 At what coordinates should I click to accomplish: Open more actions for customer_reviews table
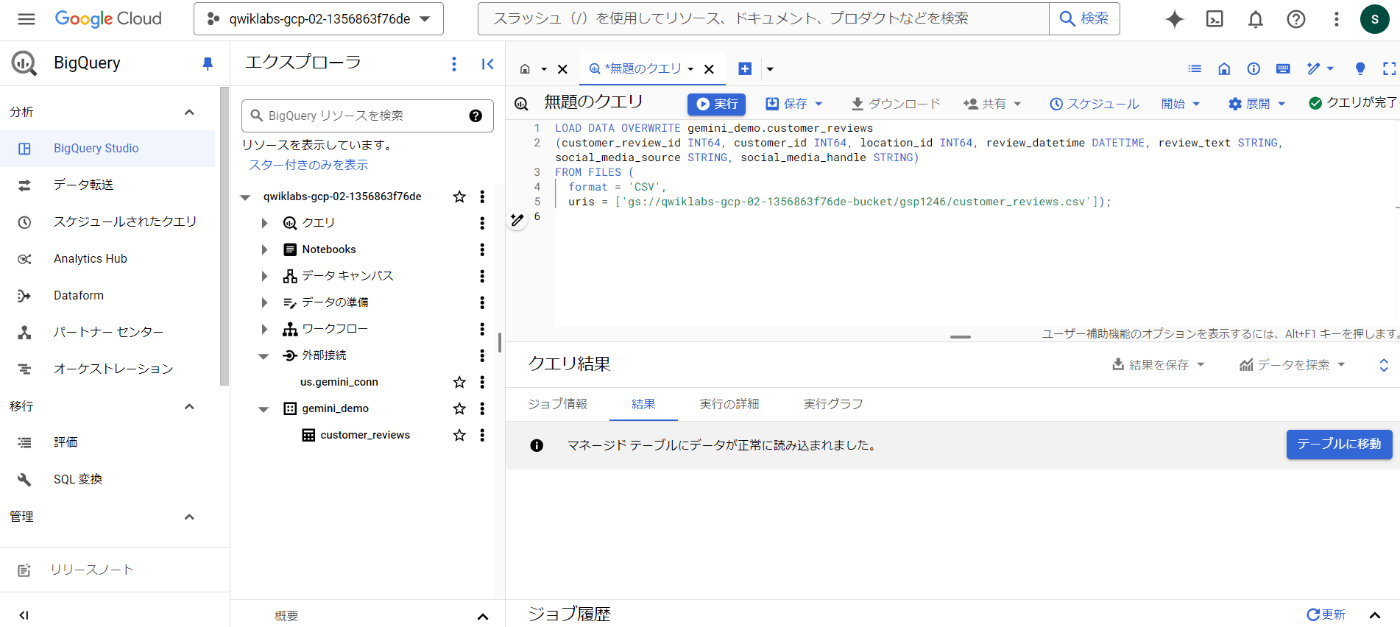pyautogui.click(x=482, y=435)
